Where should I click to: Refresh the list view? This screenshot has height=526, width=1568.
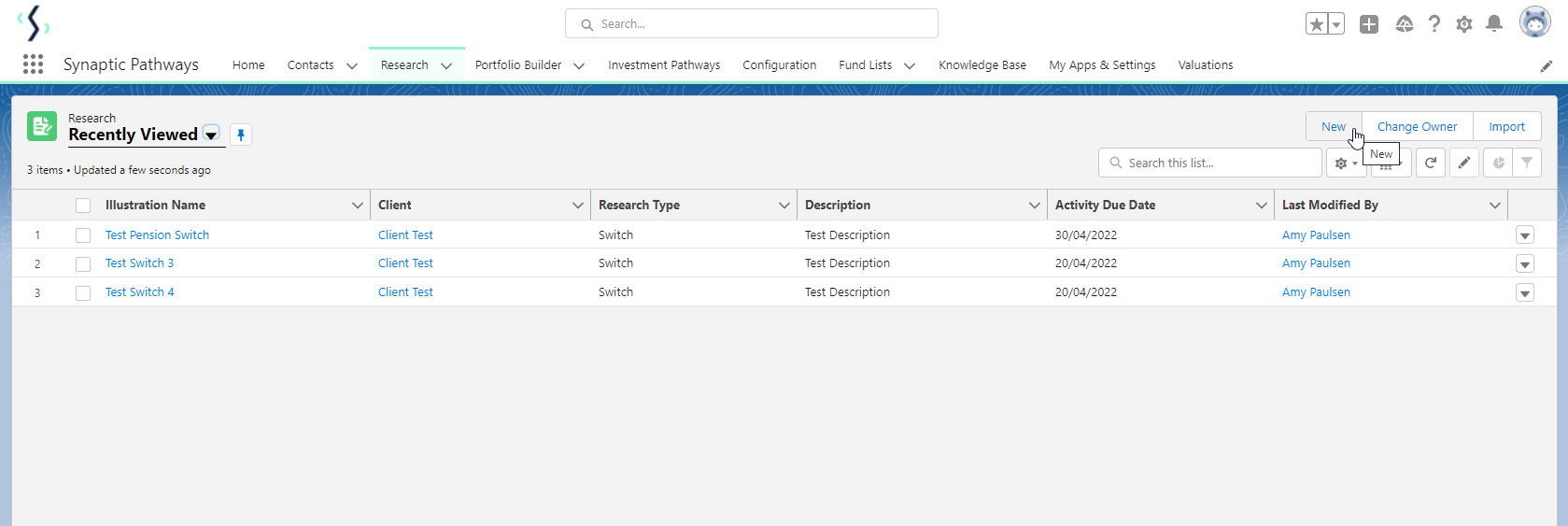click(x=1431, y=163)
